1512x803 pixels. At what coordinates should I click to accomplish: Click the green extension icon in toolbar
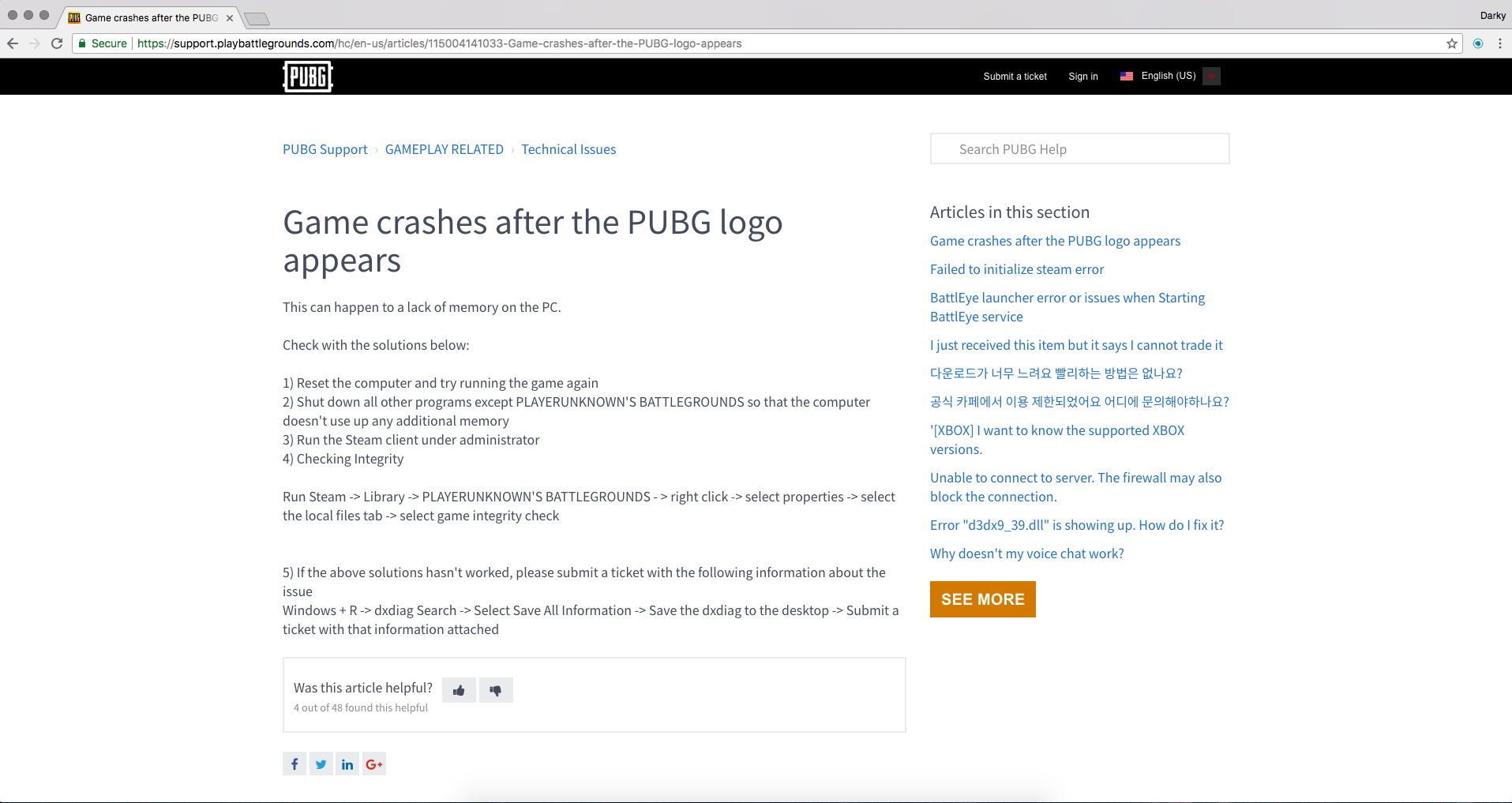[1478, 43]
